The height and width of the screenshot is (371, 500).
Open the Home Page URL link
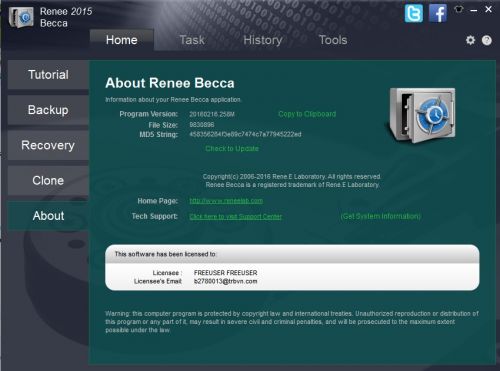[x=226, y=201]
